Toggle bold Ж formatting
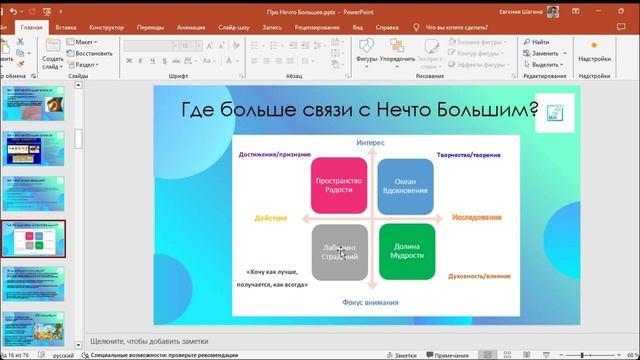The width and height of the screenshot is (640, 360). (129, 61)
